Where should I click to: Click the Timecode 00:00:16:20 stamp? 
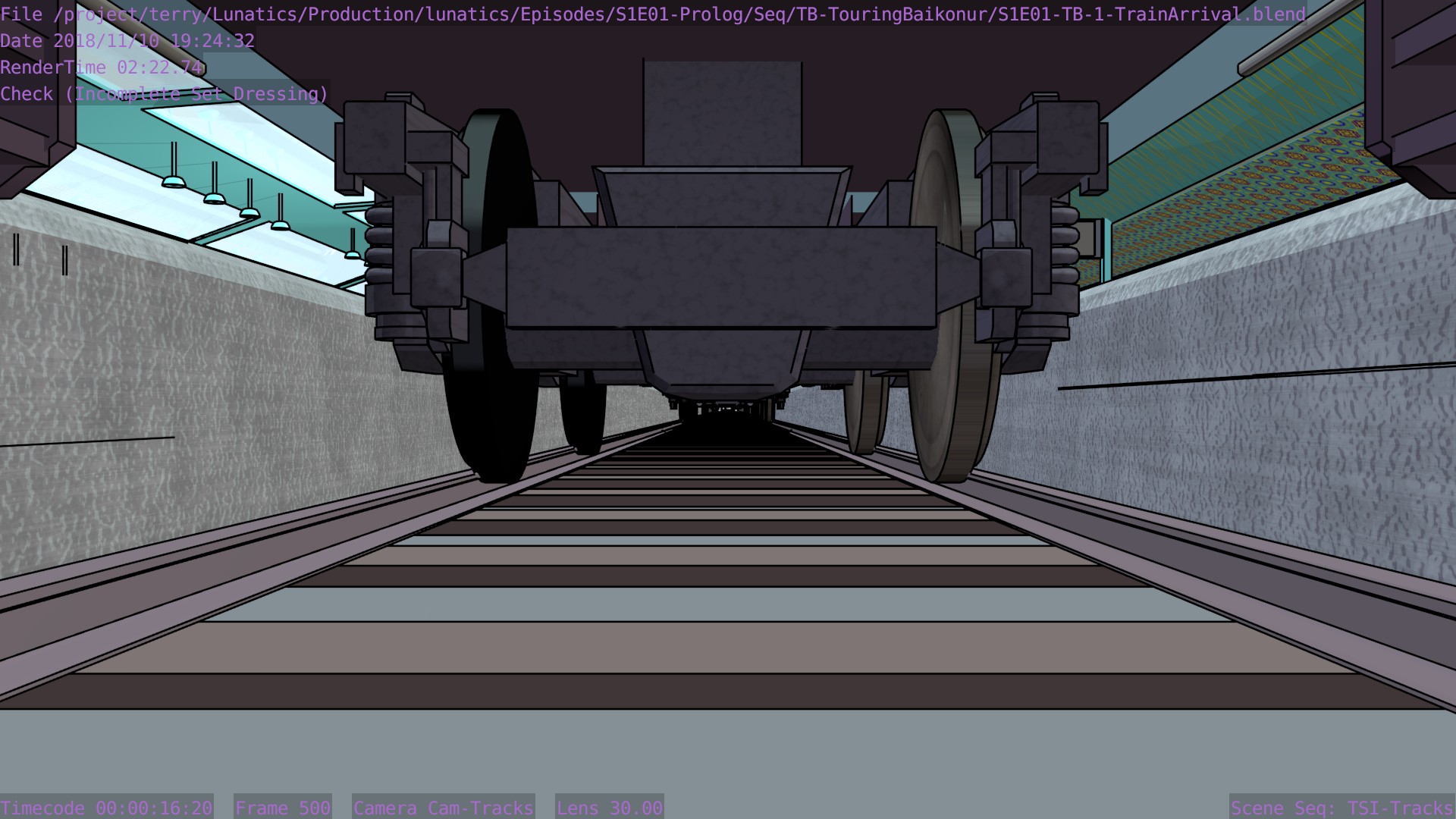106,808
